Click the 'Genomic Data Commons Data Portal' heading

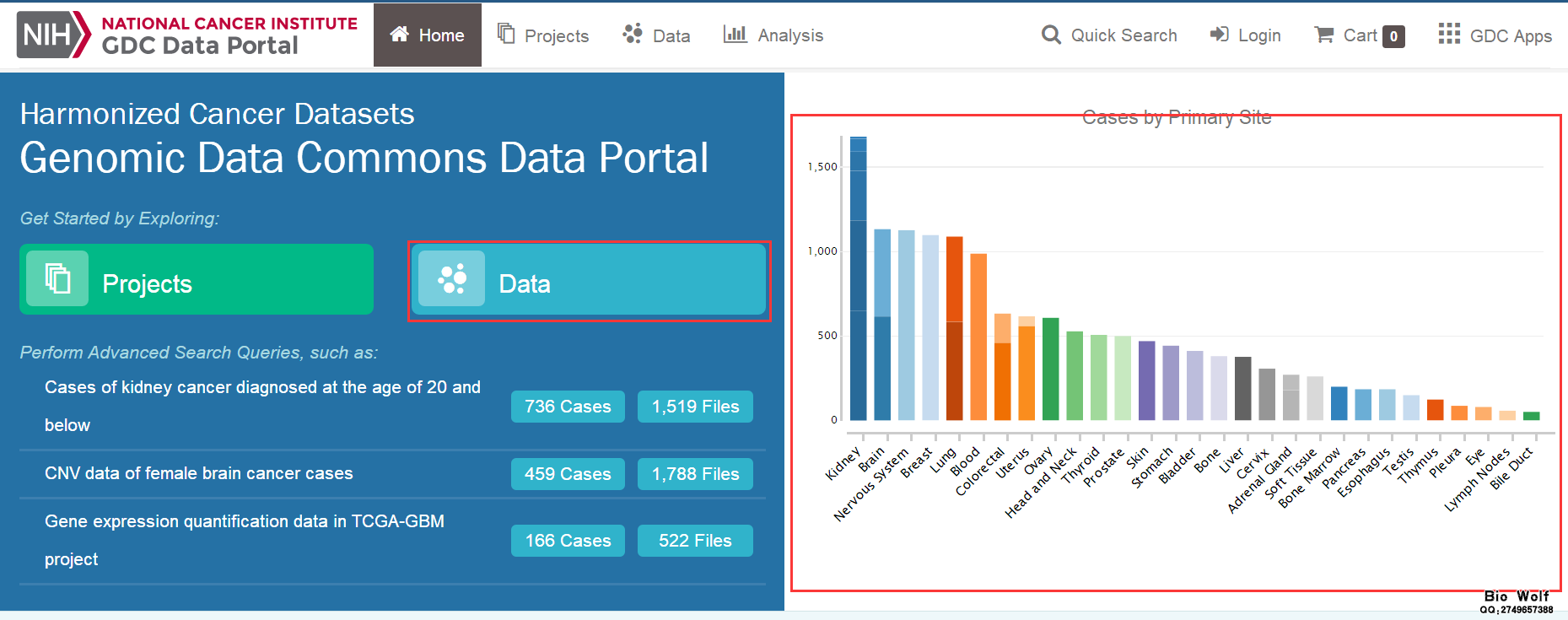pyautogui.click(x=364, y=158)
